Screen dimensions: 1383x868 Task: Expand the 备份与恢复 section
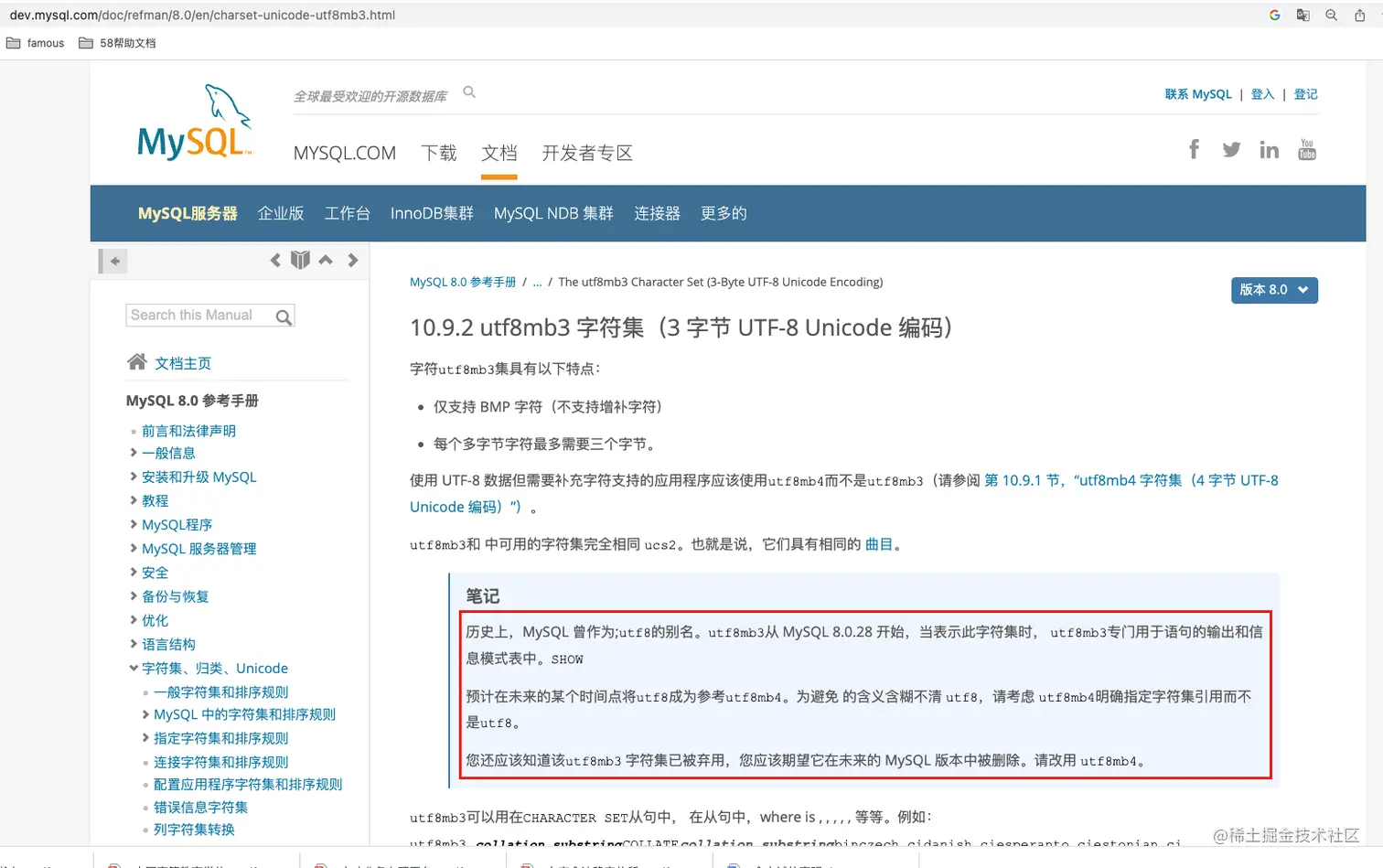pos(134,595)
